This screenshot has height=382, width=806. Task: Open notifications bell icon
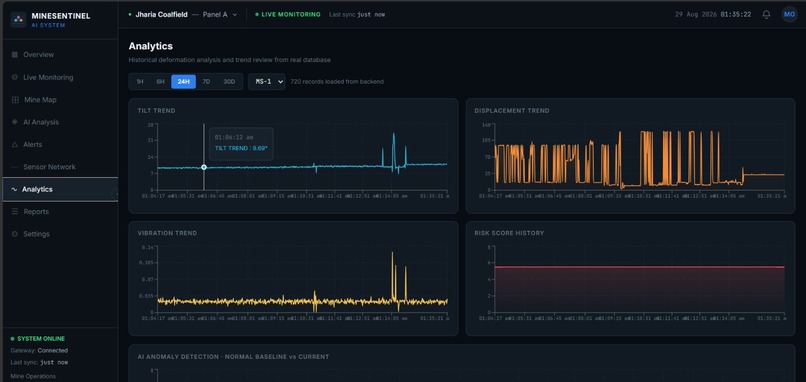click(766, 14)
